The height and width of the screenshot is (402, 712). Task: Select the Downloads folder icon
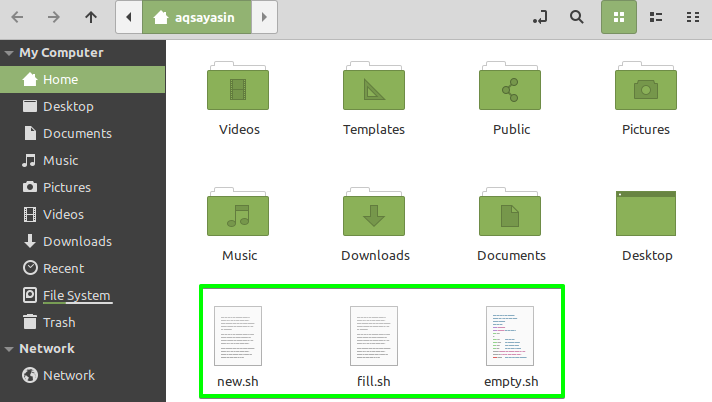pyautogui.click(x=374, y=212)
